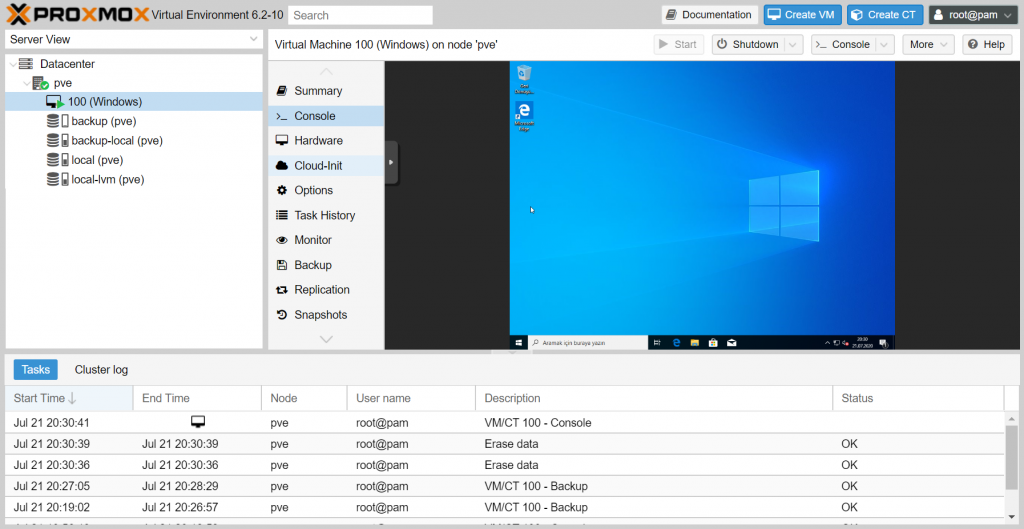
Task: Click the Console toolbar button
Action: coord(843,44)
